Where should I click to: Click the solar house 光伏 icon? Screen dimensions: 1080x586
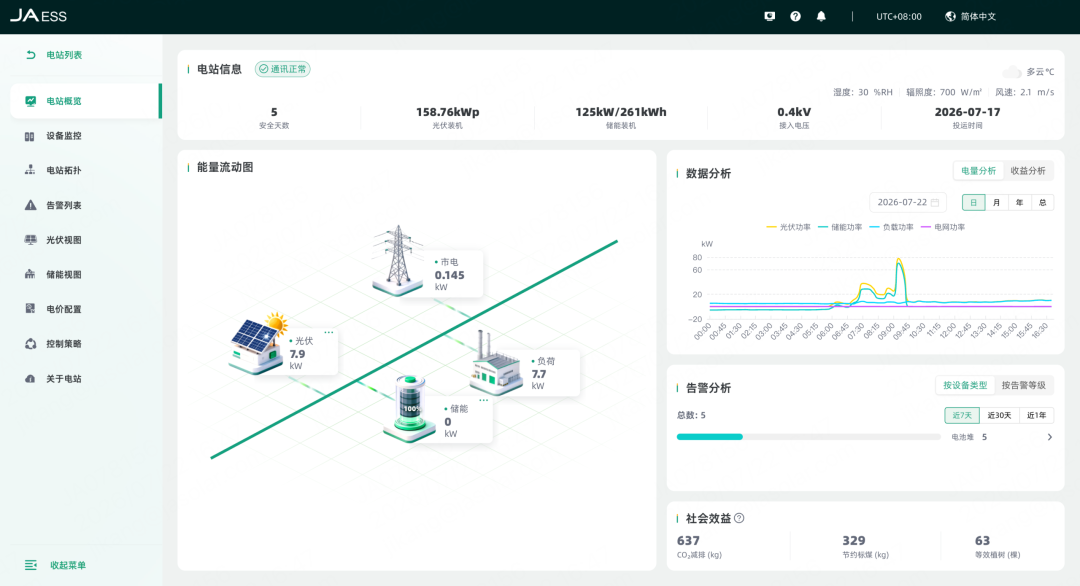pyautogui.click(x=258, y=342)
